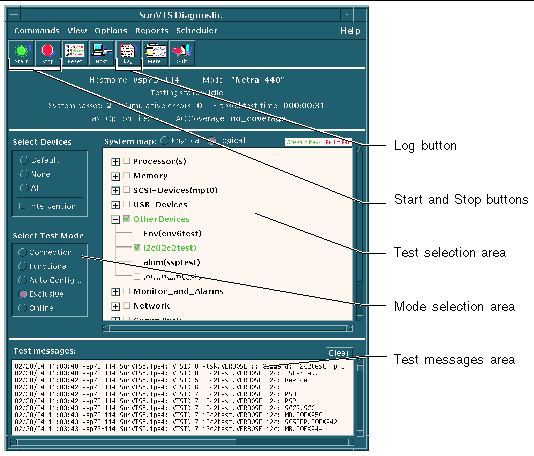Open the Scheduler menu
Viewport: 534px width, 456px height.
[197, 31]
